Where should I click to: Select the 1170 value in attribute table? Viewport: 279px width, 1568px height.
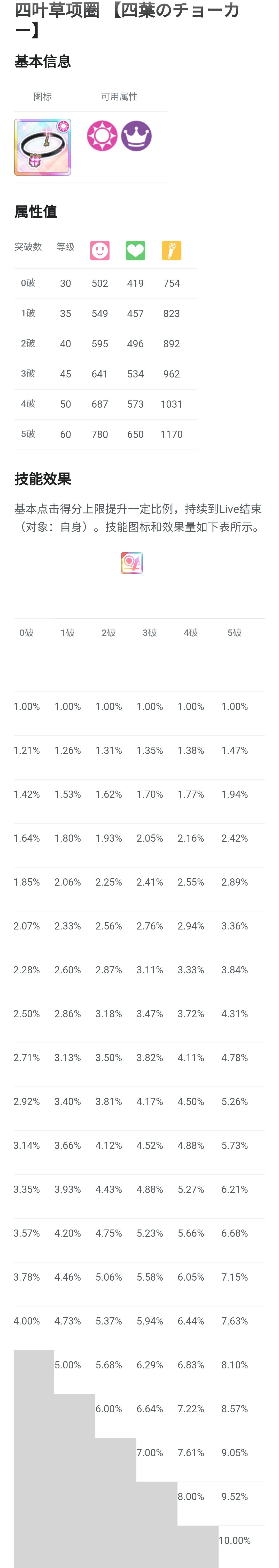(x=171, y=434)
